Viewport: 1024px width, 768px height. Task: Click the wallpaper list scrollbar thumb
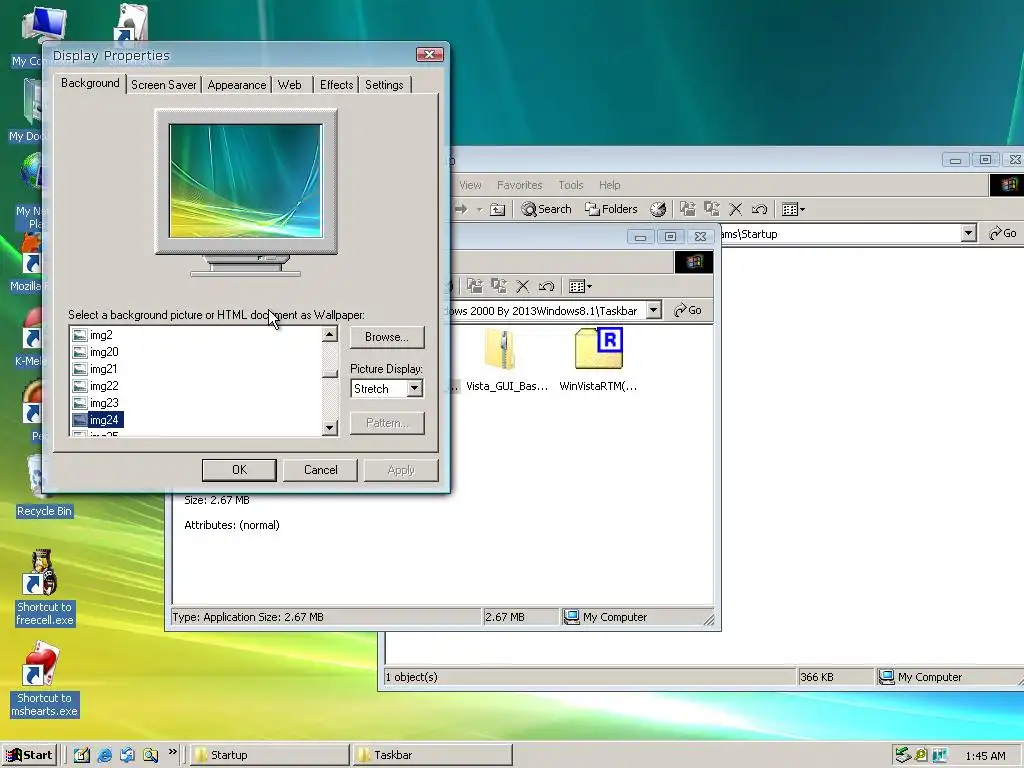coord(330,374)
